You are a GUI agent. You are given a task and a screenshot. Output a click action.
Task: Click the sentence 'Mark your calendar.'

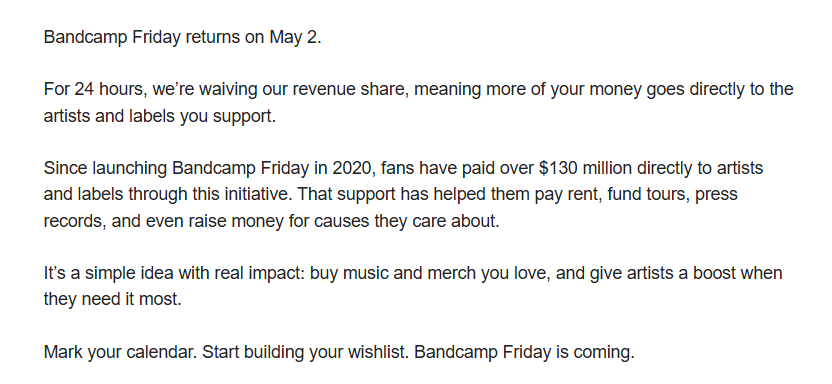tap(121, 352)
